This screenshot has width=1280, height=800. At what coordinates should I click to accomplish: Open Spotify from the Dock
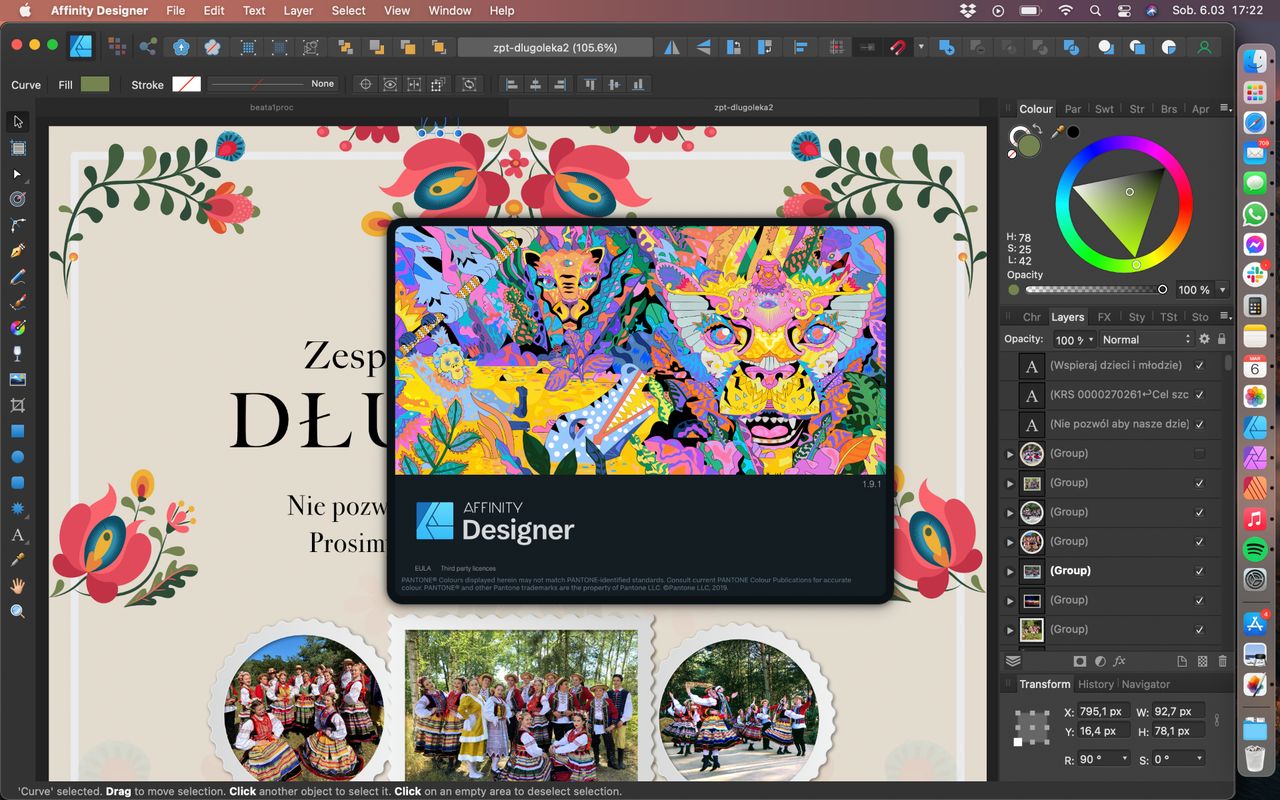tap(1255, 549)
